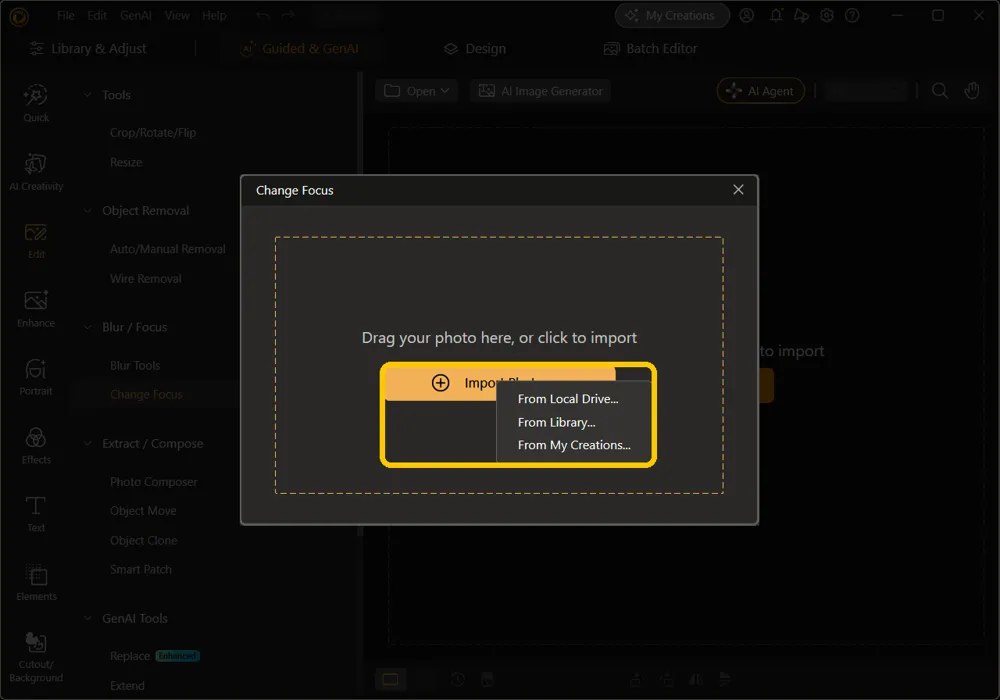Click the redo arrow icon

tap(288, 15)
